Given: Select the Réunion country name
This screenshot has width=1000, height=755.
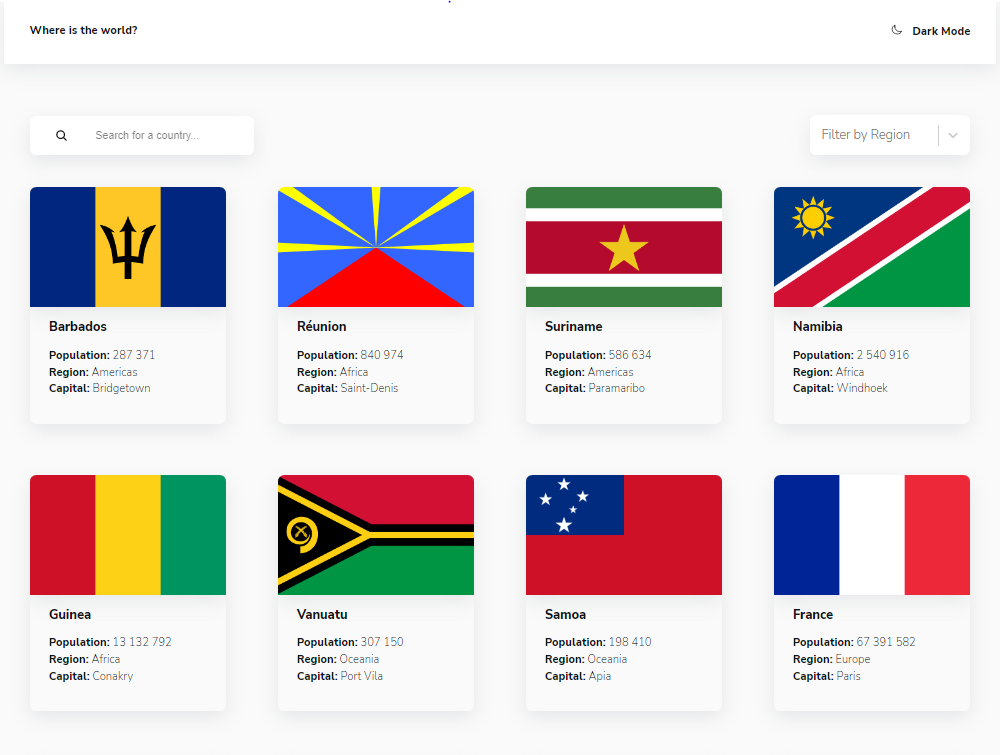Looking at the screenshot, I should coord(321,326).
